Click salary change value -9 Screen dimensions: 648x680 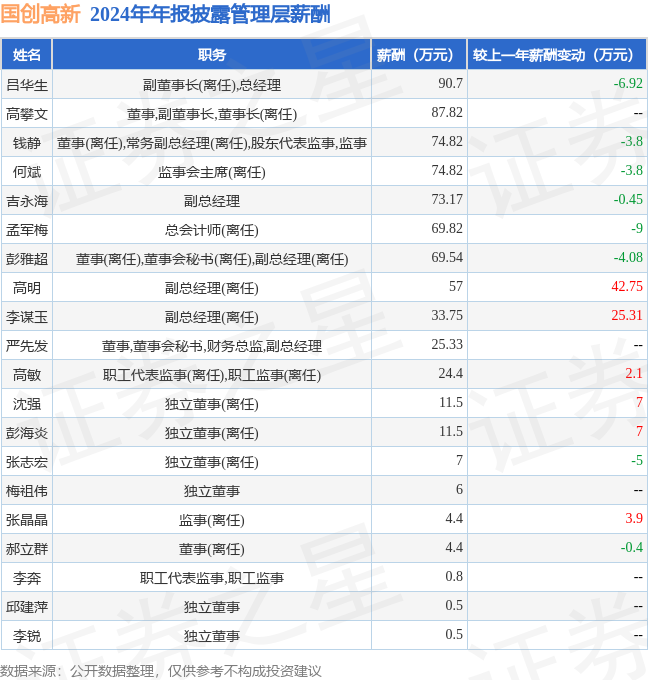637,229
